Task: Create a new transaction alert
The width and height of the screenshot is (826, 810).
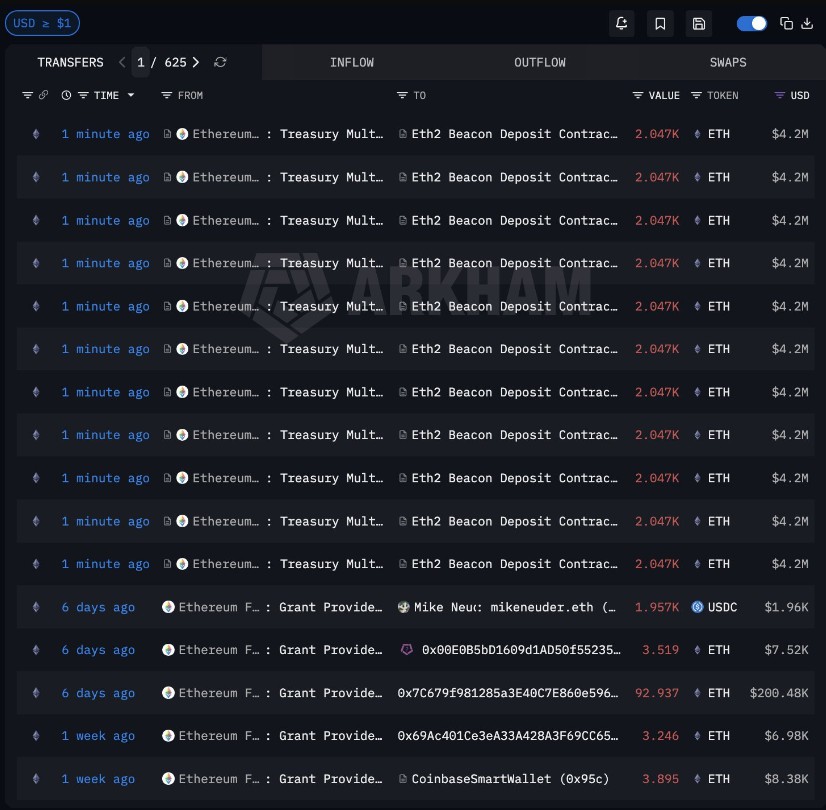Action: click(622, 23)
